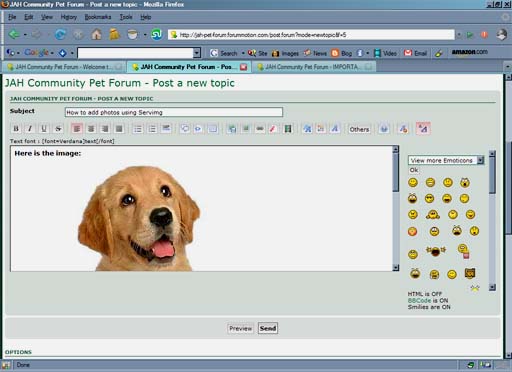The height and width of the screenshot is (372, 512).
Task: Switch to the IMPORTA... forum tab
Action: click(x=314, y=67)
